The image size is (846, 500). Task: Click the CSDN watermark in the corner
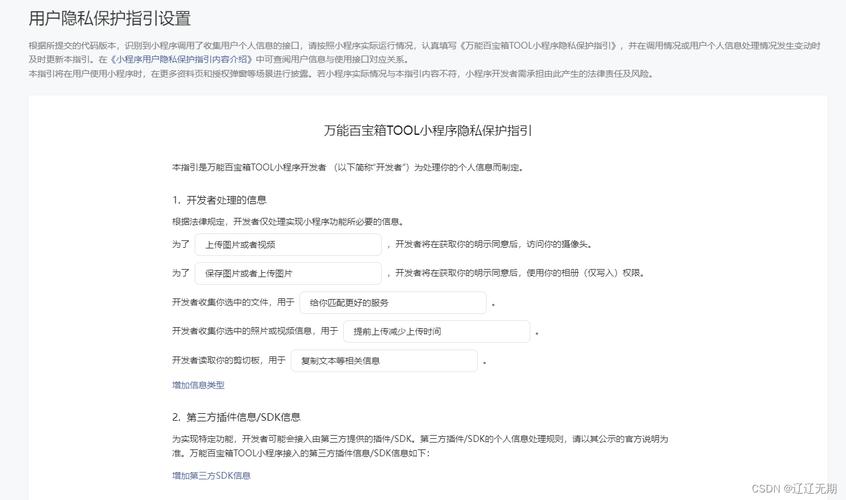[x=793, y=488]
